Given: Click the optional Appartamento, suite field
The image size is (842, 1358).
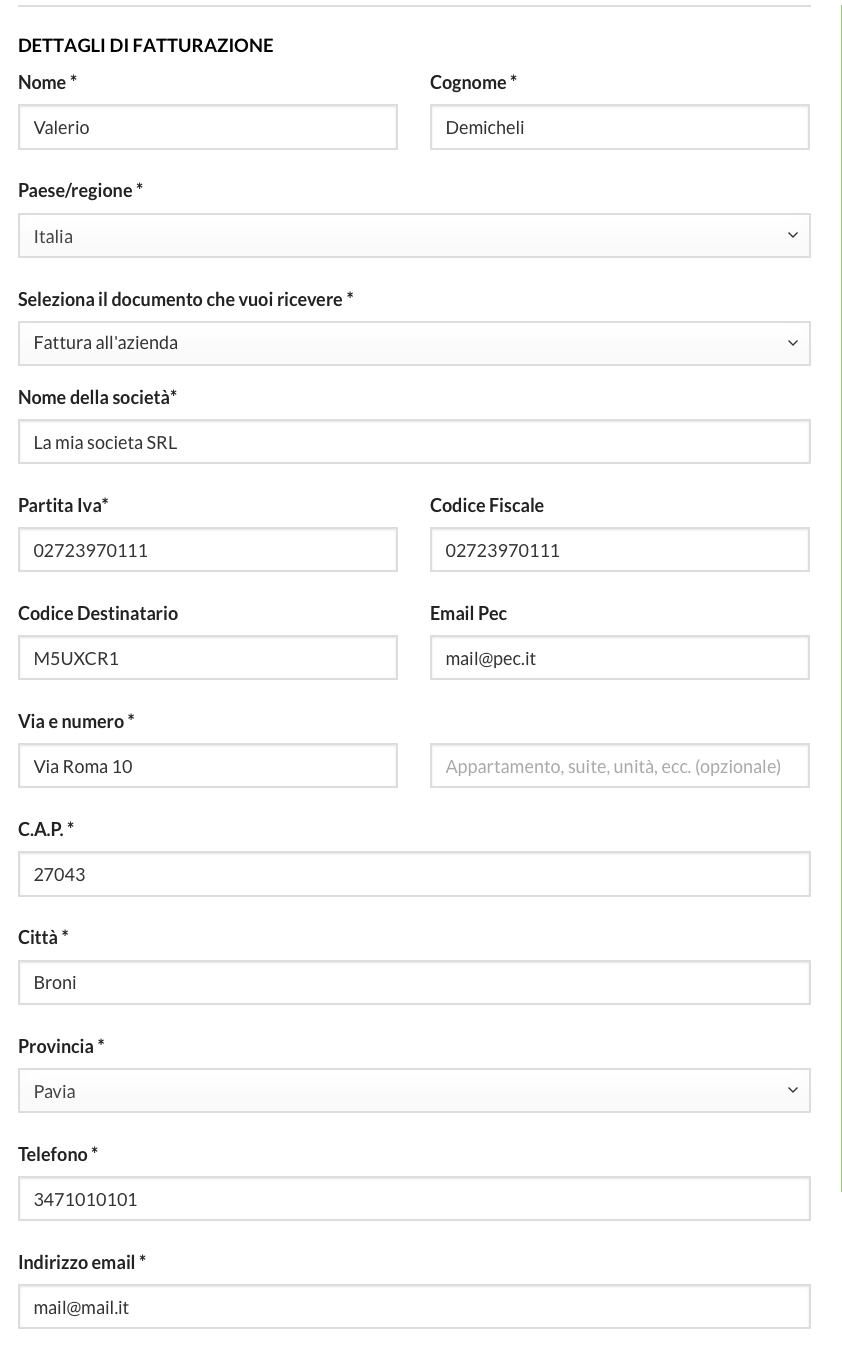Looking at the screenshot, I should pyautogui.click(x=619, y=766).
